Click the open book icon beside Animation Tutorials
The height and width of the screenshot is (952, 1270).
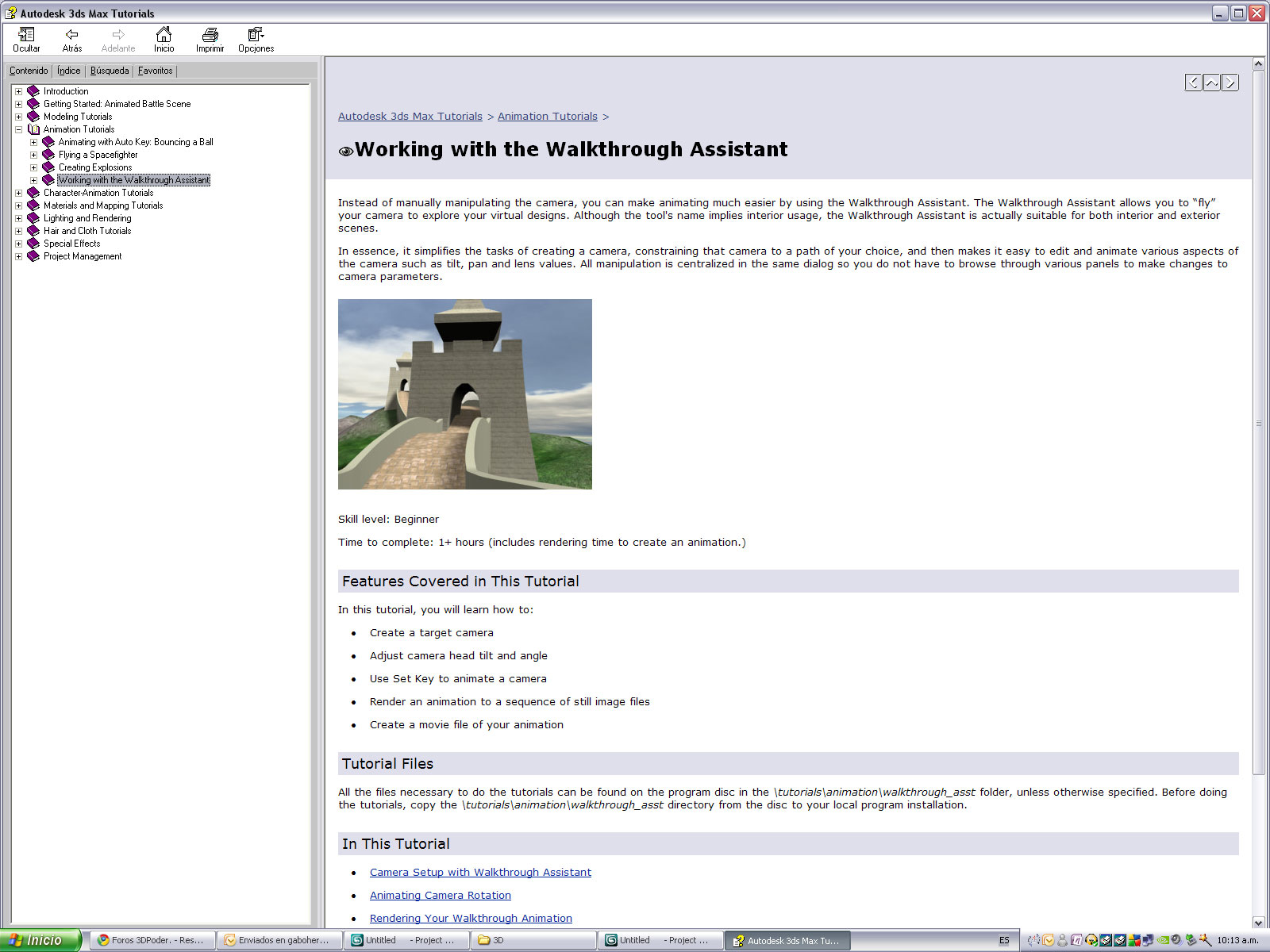[x=33, y=129]
